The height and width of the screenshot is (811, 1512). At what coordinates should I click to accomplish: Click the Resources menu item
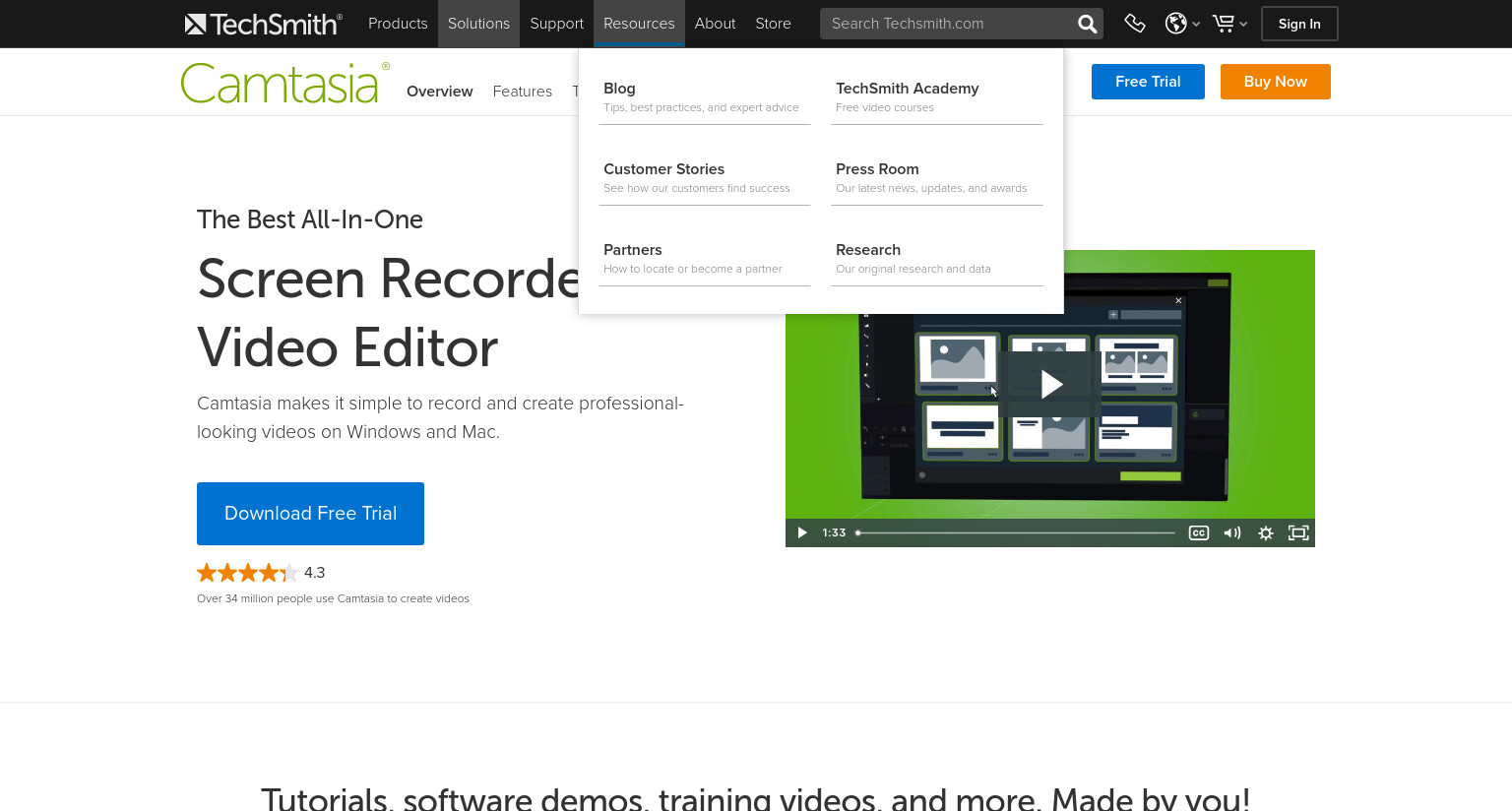pyautogui.click(x=639, y=24)
